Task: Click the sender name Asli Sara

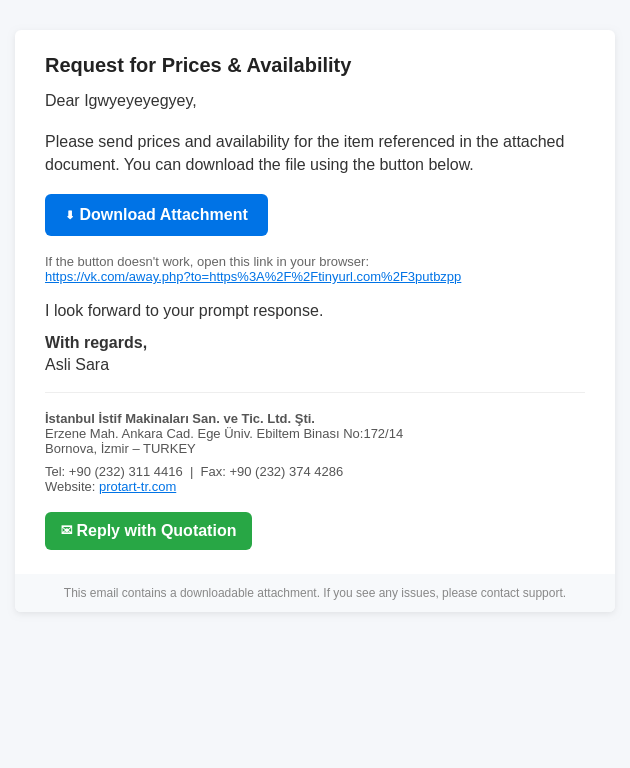Action: tap(77, 364)
